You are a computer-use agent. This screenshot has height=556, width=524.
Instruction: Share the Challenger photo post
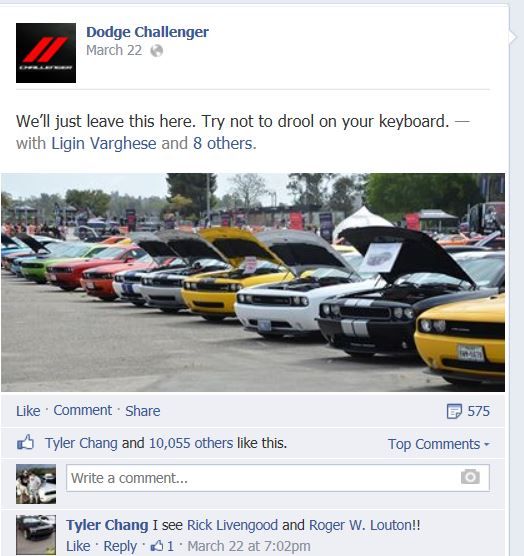143,411
